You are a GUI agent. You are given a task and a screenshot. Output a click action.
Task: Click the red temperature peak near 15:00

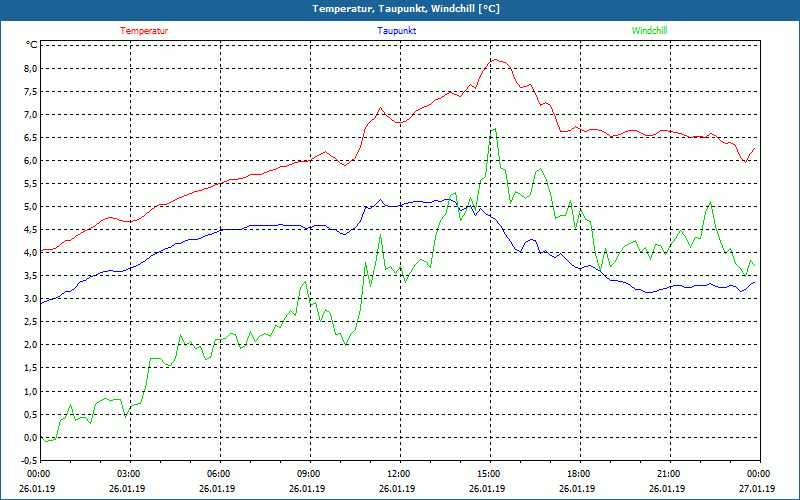pos(495,59)
